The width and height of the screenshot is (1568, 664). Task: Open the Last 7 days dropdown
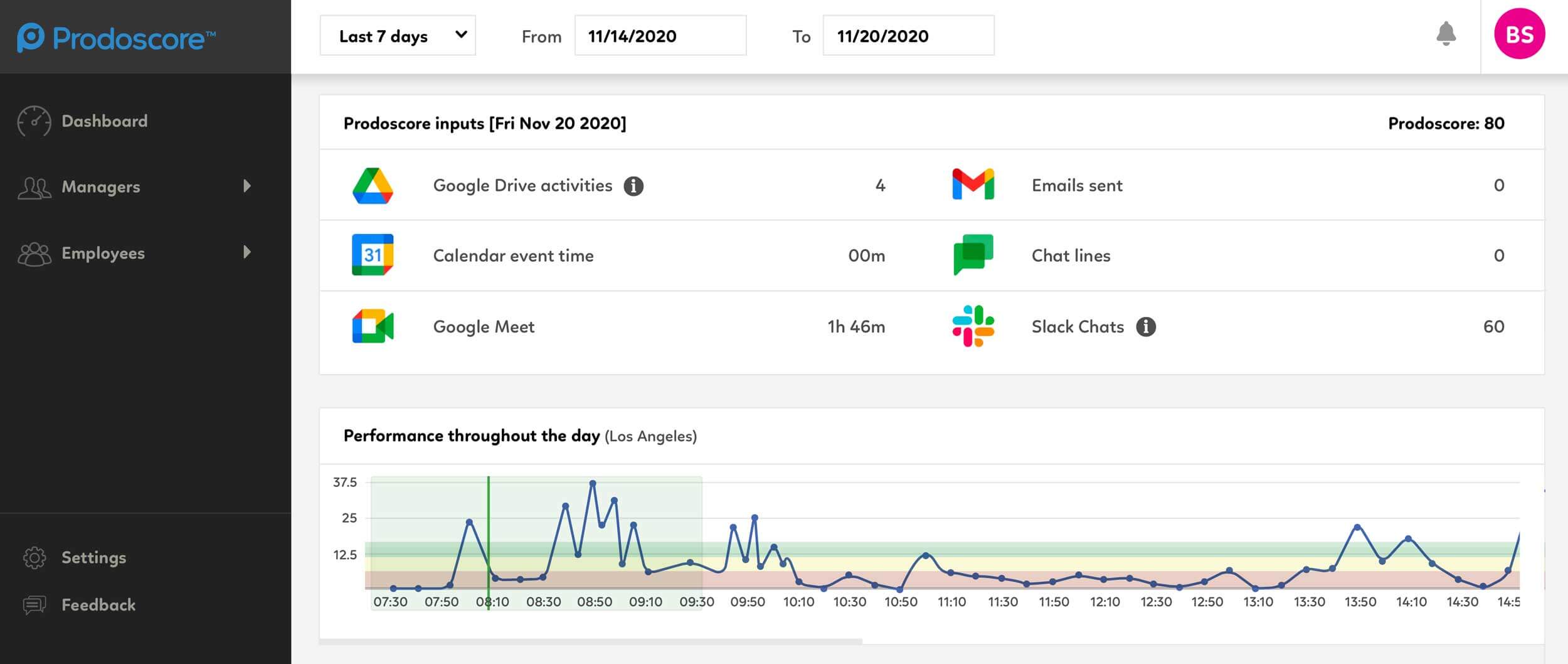398,36
